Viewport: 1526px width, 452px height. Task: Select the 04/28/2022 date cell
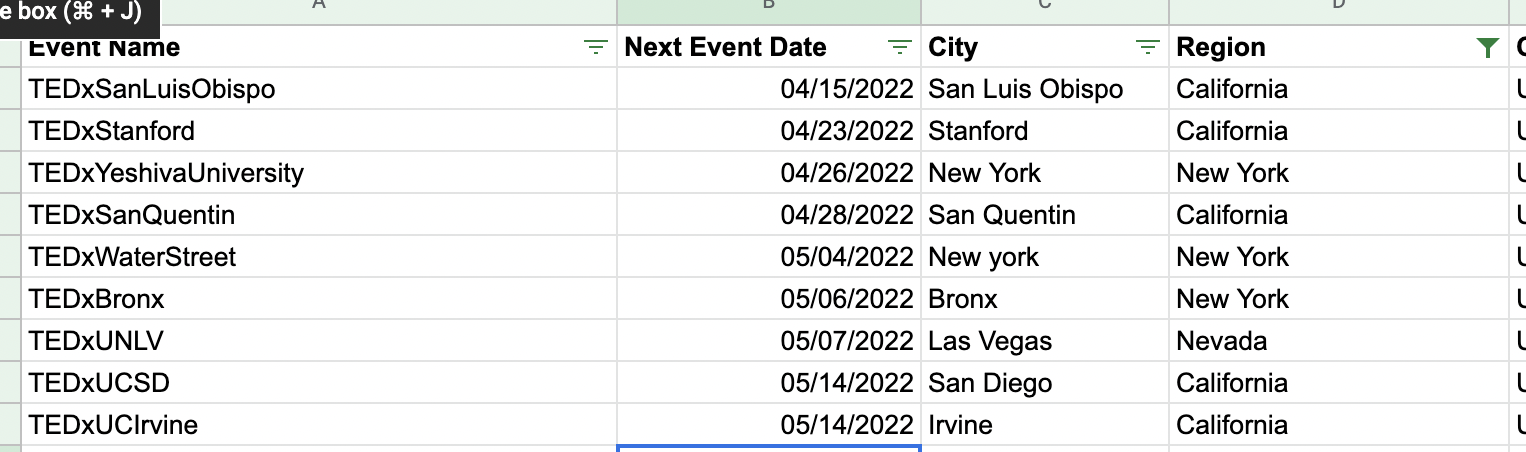[769, 215]
